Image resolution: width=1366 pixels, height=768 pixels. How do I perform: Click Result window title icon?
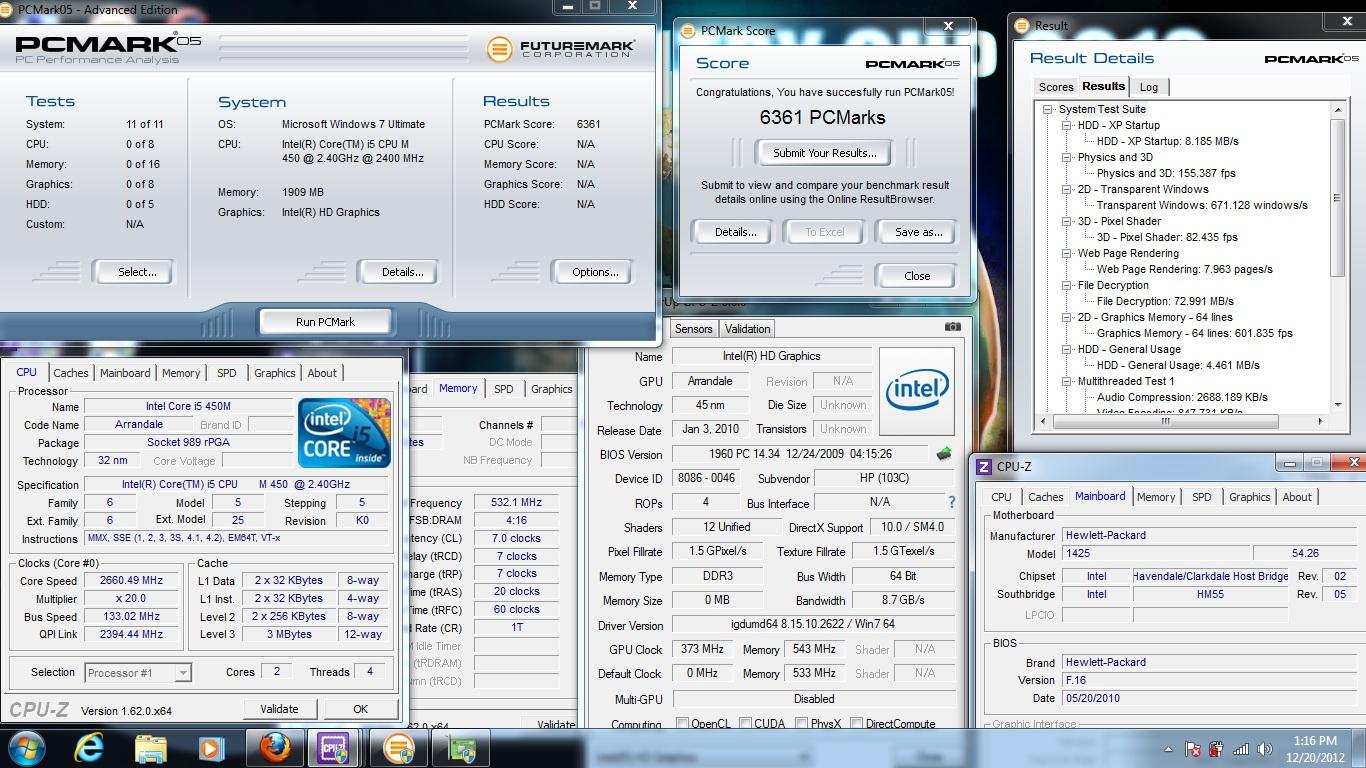(1022, 25)
